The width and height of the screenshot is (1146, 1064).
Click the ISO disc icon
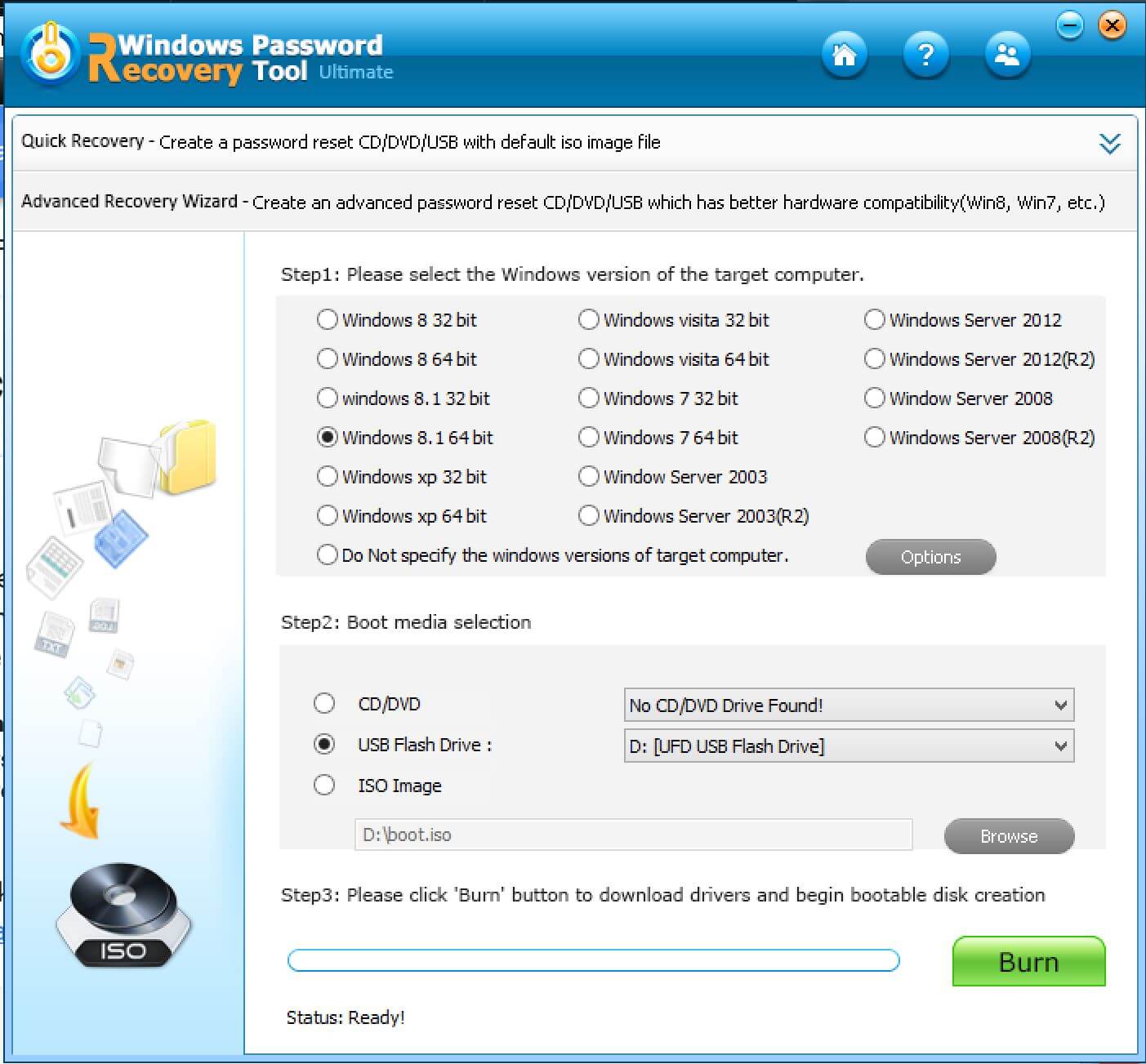123,916
